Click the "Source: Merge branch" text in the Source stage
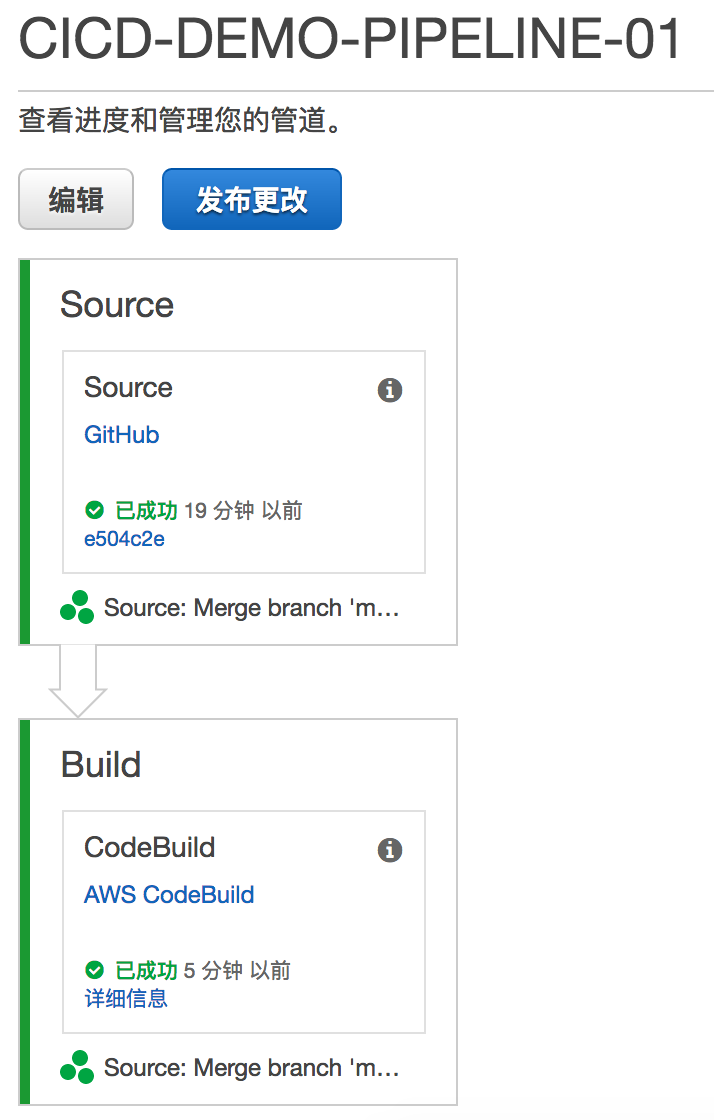 (251, 608)
